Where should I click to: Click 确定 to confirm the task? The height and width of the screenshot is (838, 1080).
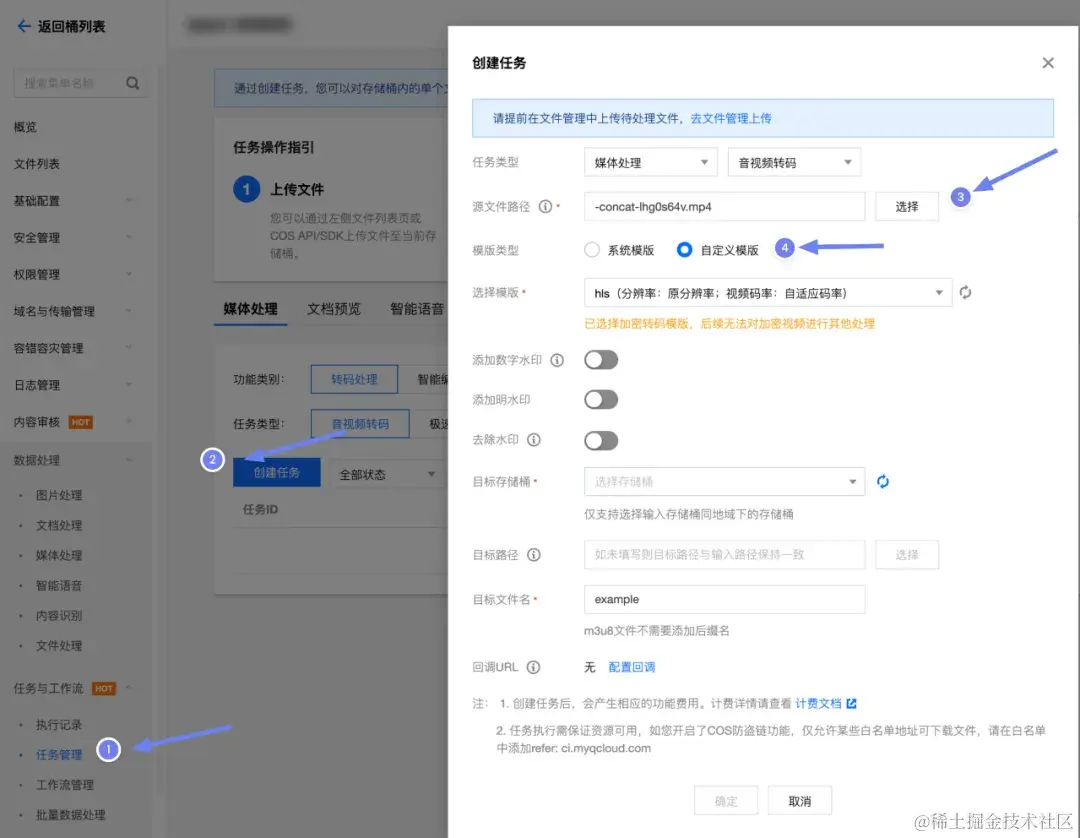[x=726, y=800]
